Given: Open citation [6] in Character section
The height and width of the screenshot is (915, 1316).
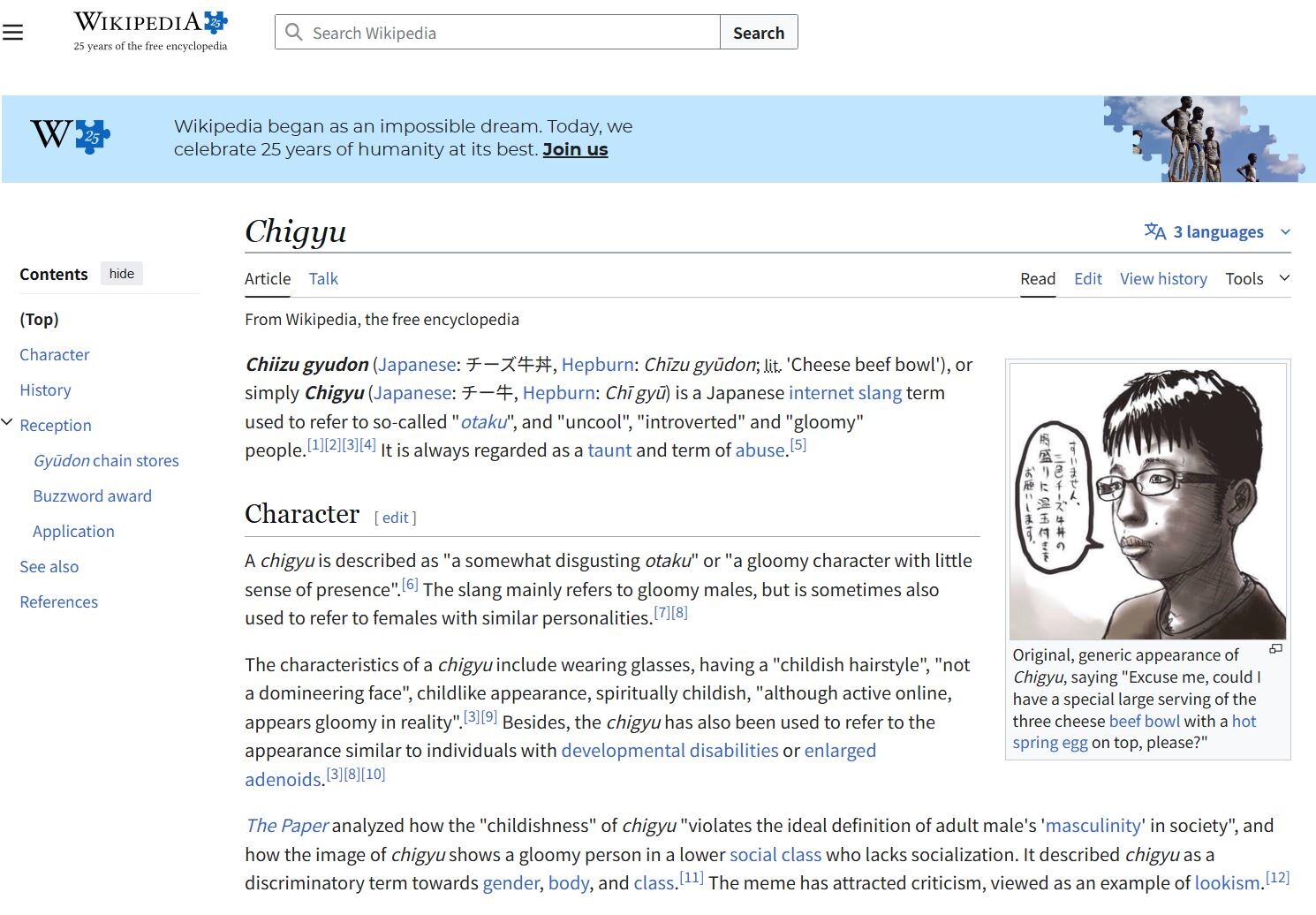Looking at the screenshot, I should point(410,584).
